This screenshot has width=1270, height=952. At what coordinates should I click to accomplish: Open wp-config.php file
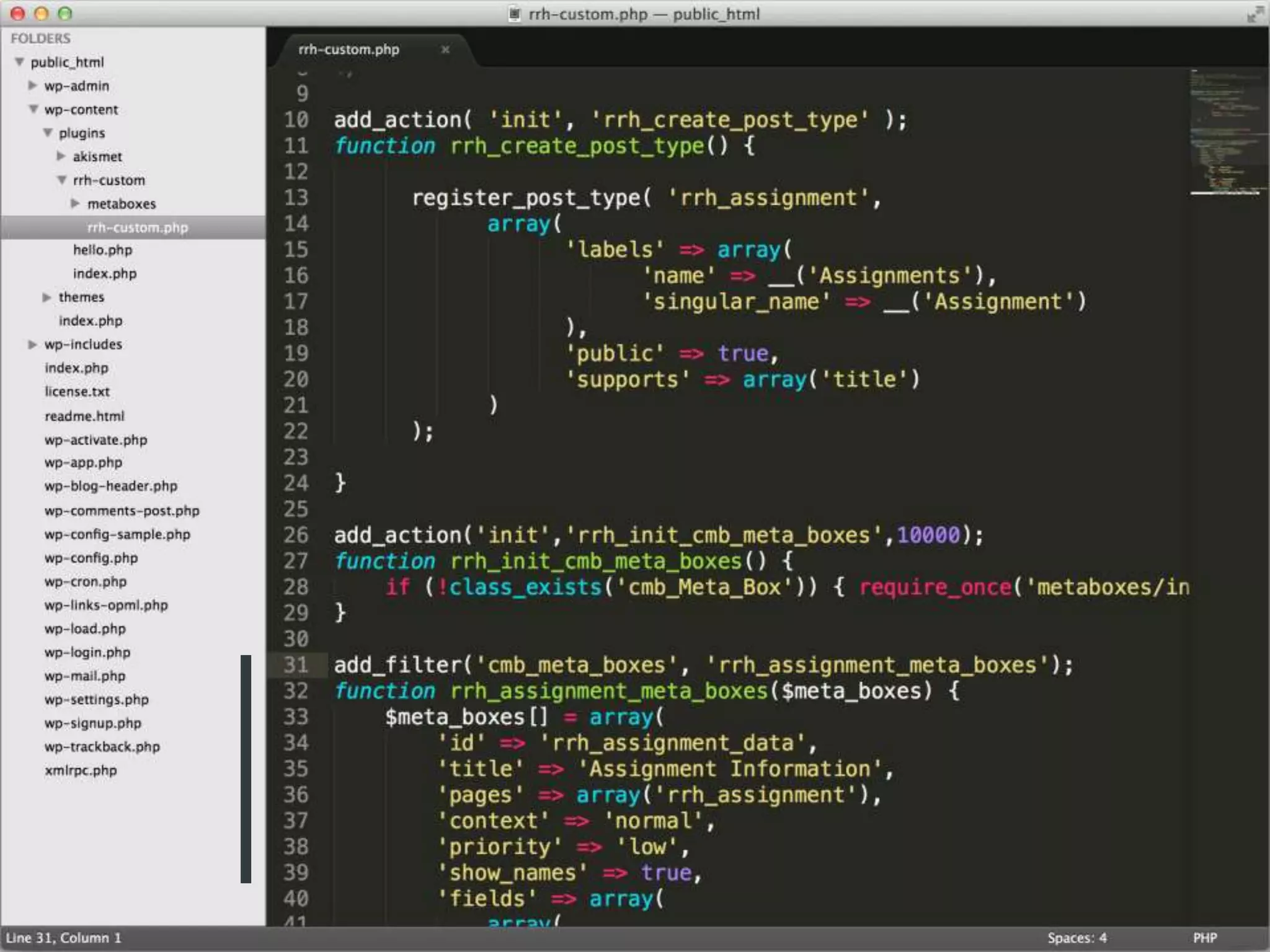coord(91,558)
